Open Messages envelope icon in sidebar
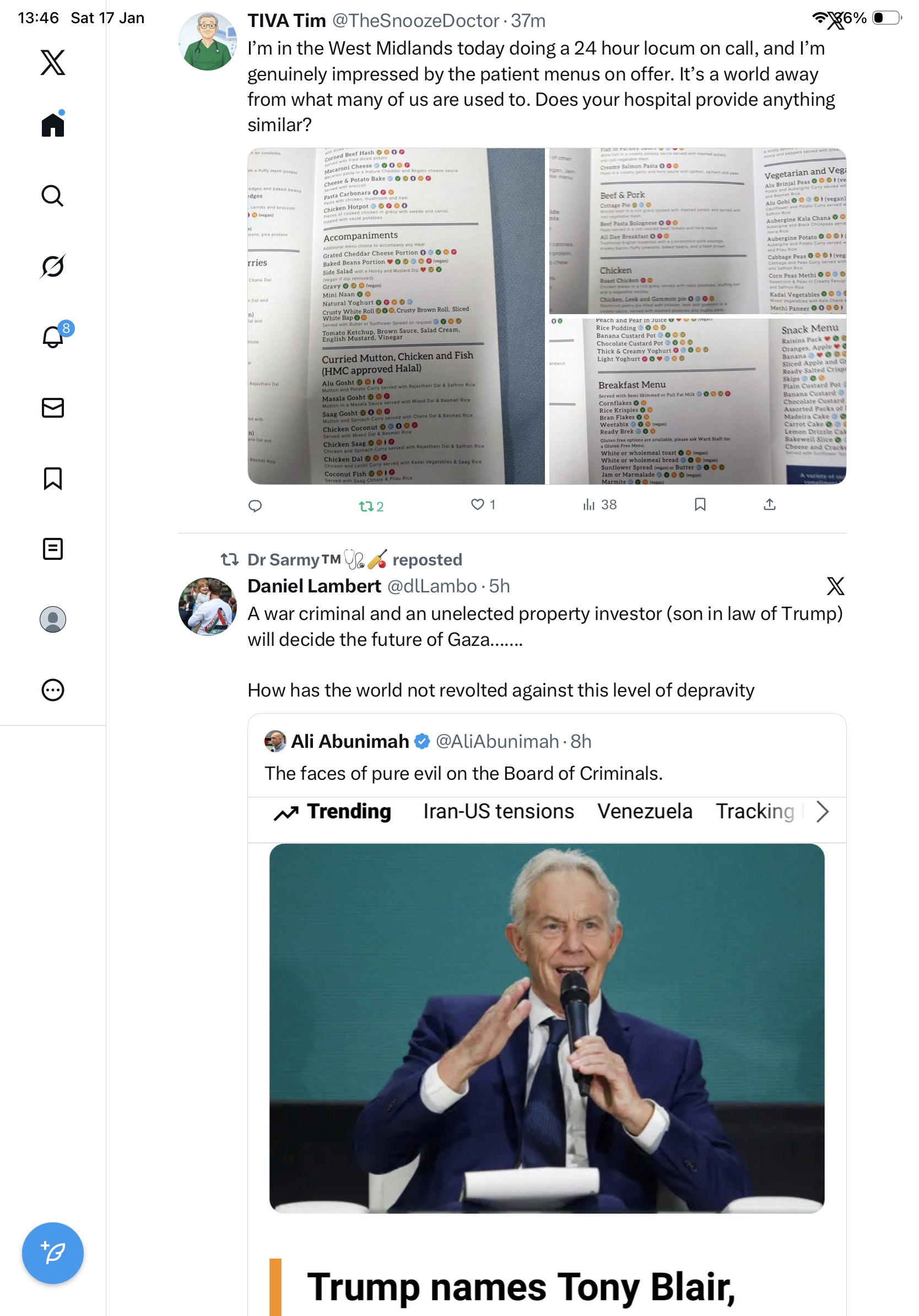This screenshot has height=1316, width=919. coord(53,407)
